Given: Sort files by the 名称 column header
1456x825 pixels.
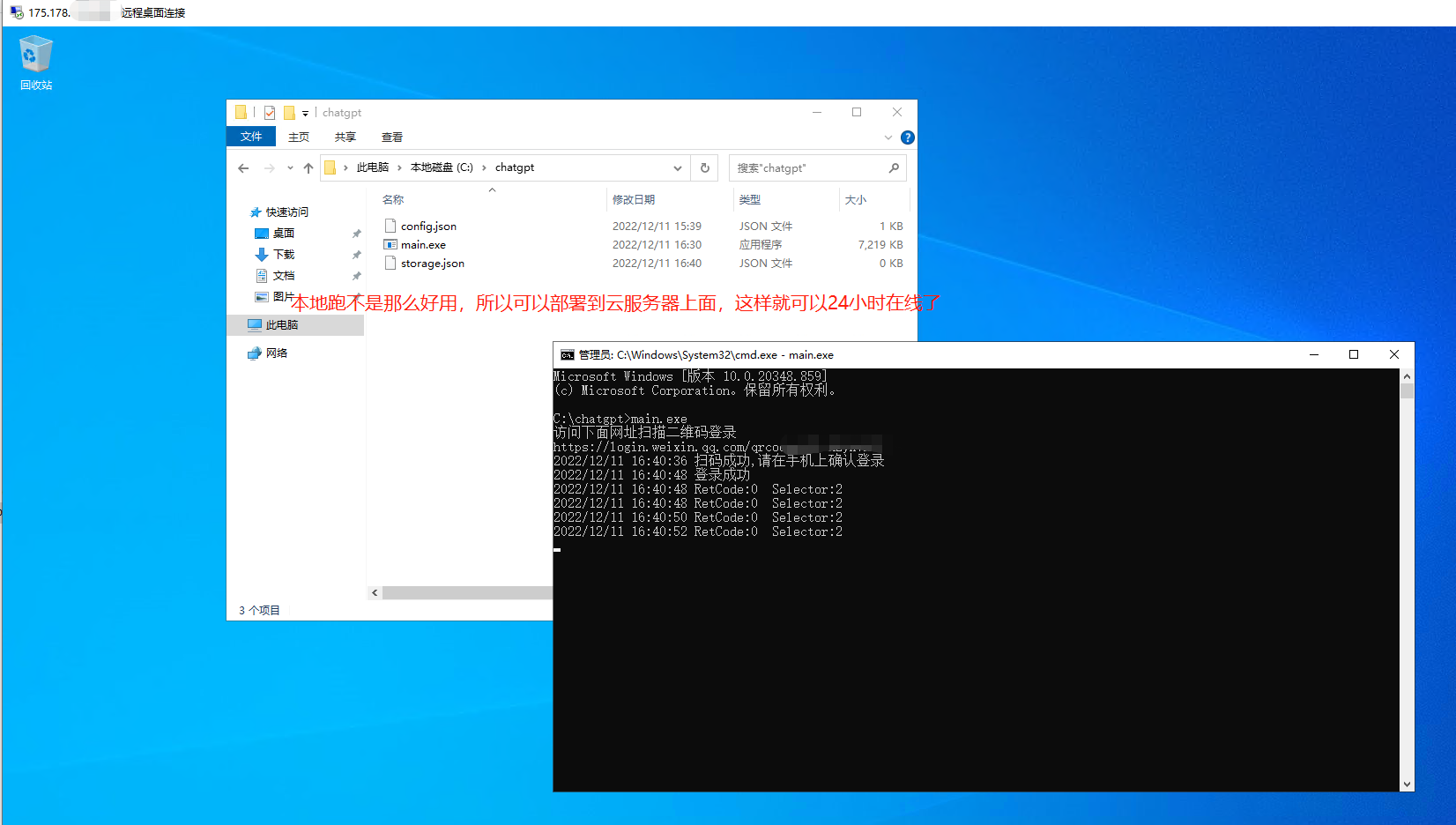Looking at the screenshot, I should point(393,200).
